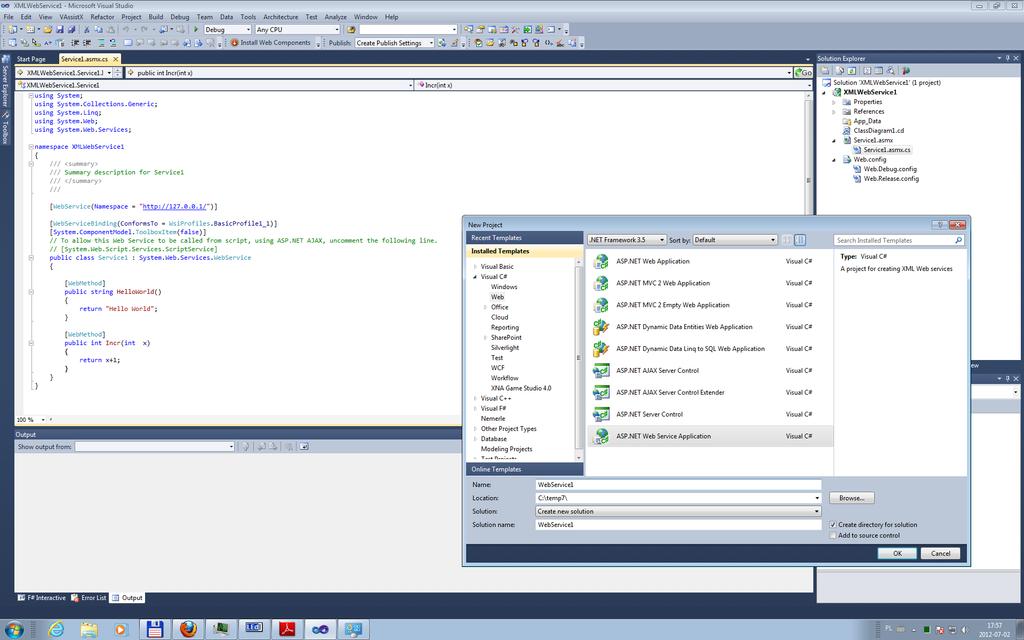Follow the http://127.0.0.1/ link in code
Viewport: 1024px width, 640px height.
pos(174,206)
